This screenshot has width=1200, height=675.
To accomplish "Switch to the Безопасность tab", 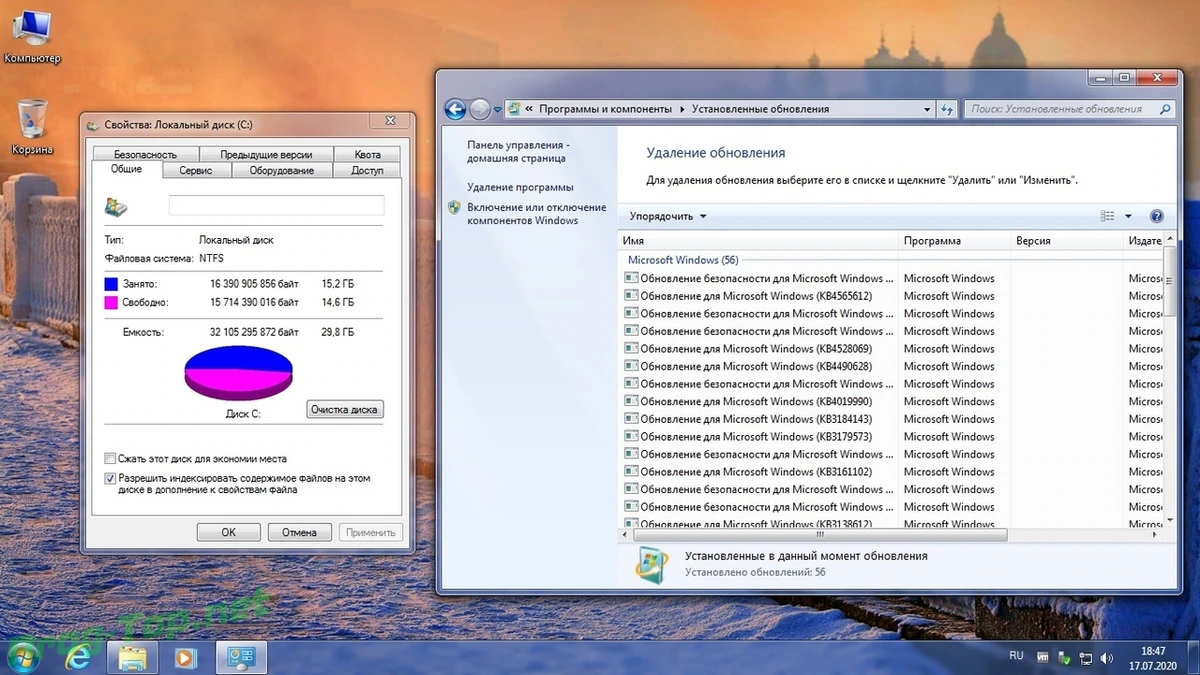I will (x=145, y=154).
